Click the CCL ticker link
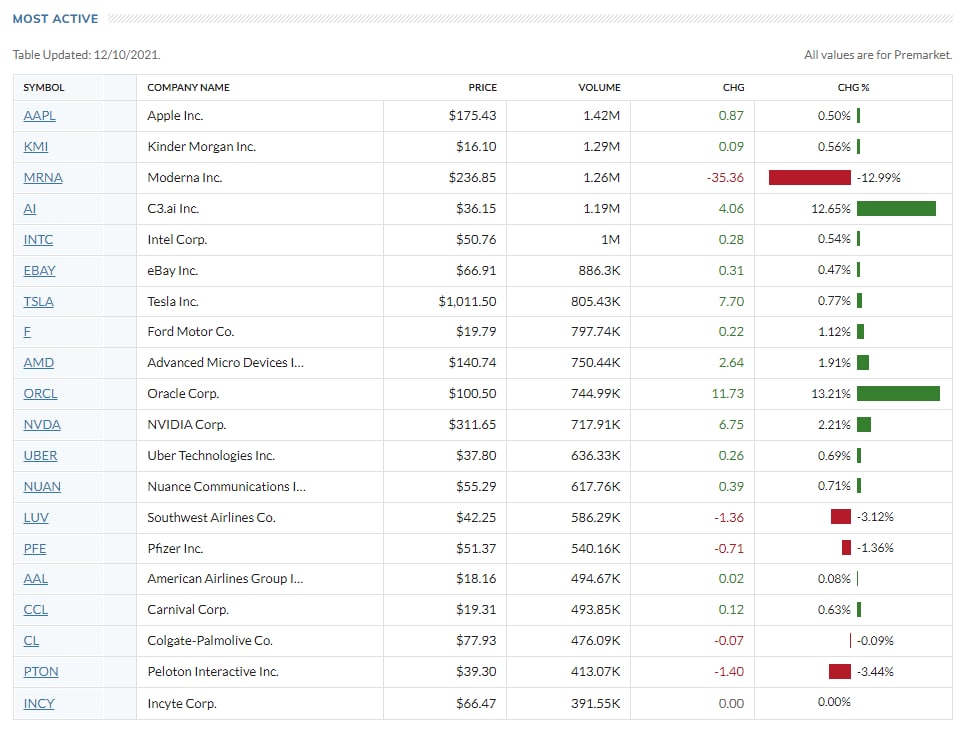 [36, 610]
